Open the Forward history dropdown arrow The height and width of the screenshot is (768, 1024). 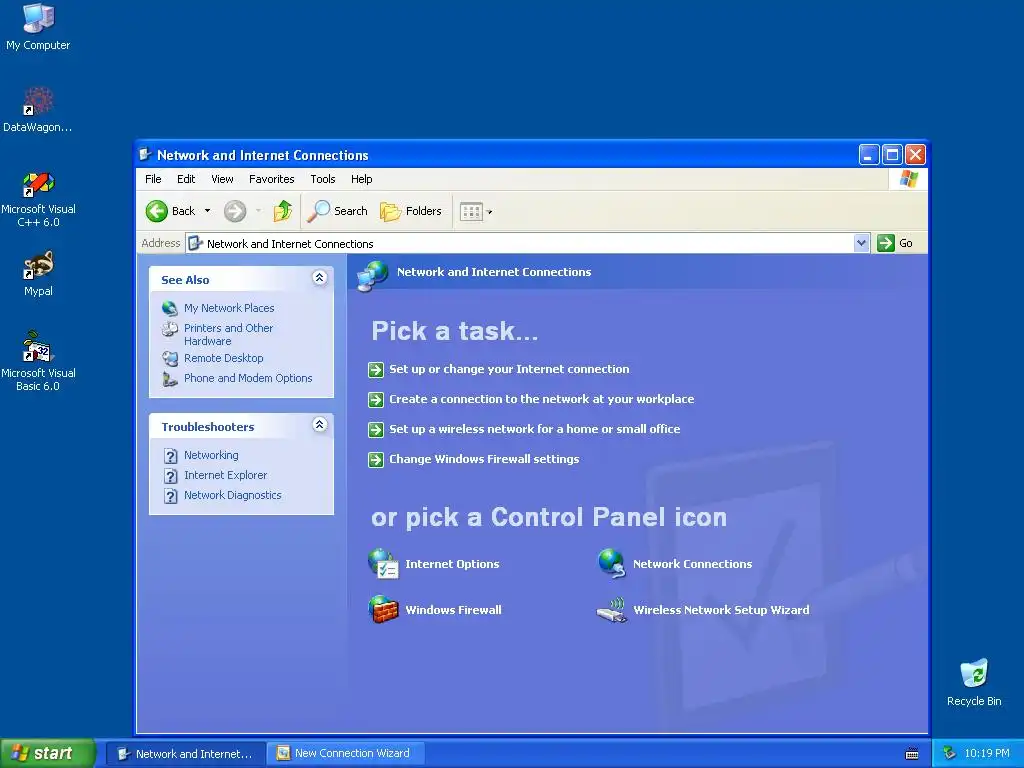[x=259, y=211]
